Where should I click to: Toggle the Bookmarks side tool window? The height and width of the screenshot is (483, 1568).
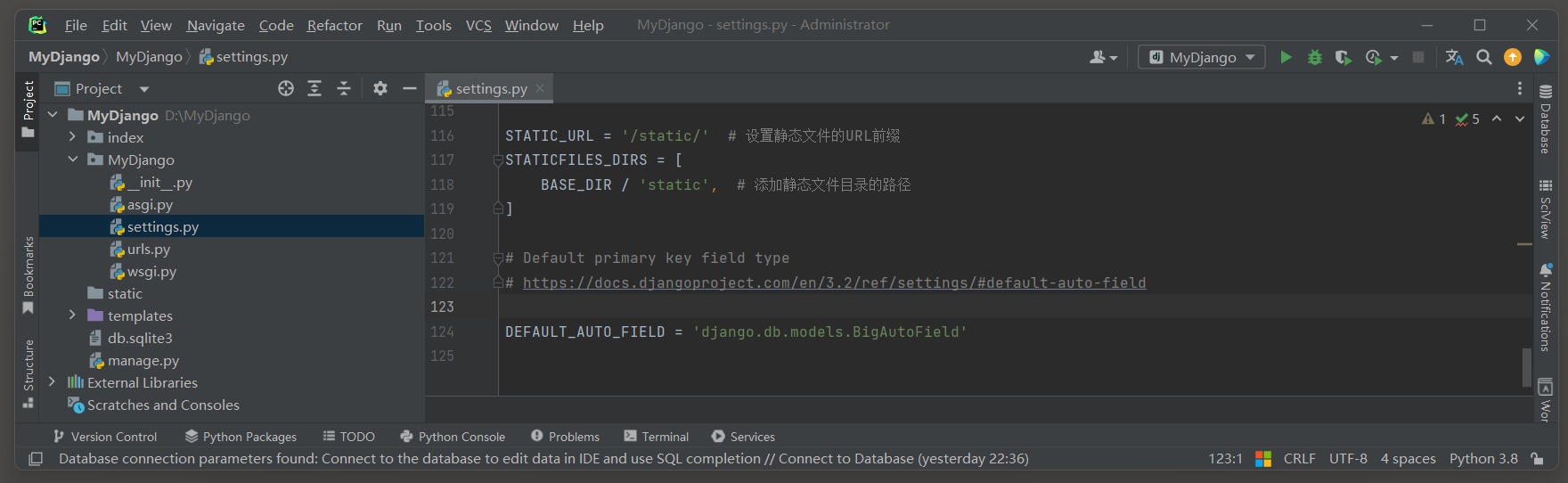click(28, 274)
